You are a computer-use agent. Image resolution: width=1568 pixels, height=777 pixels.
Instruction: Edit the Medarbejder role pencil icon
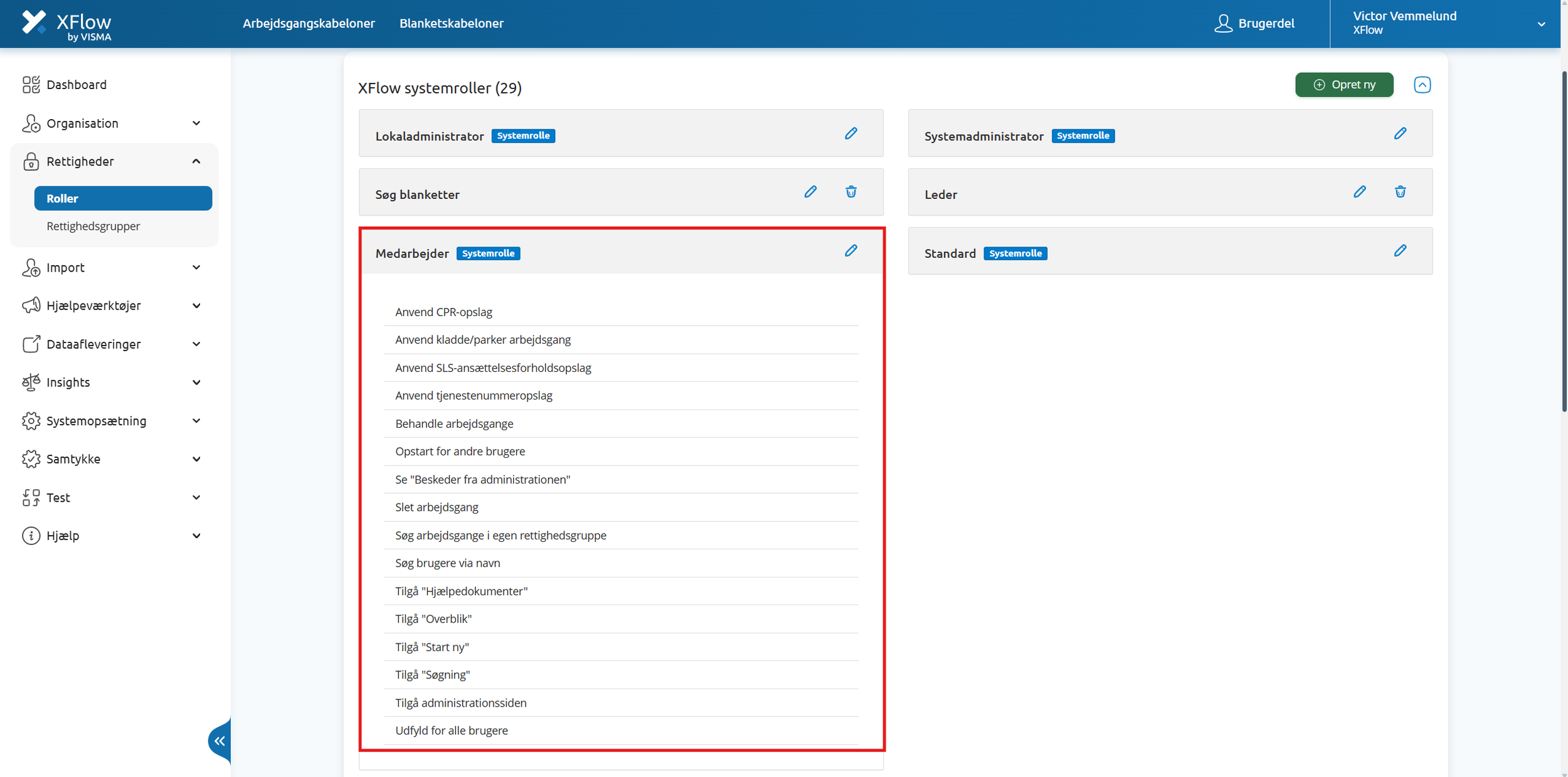pyautogui.click(x=850, y=251)
